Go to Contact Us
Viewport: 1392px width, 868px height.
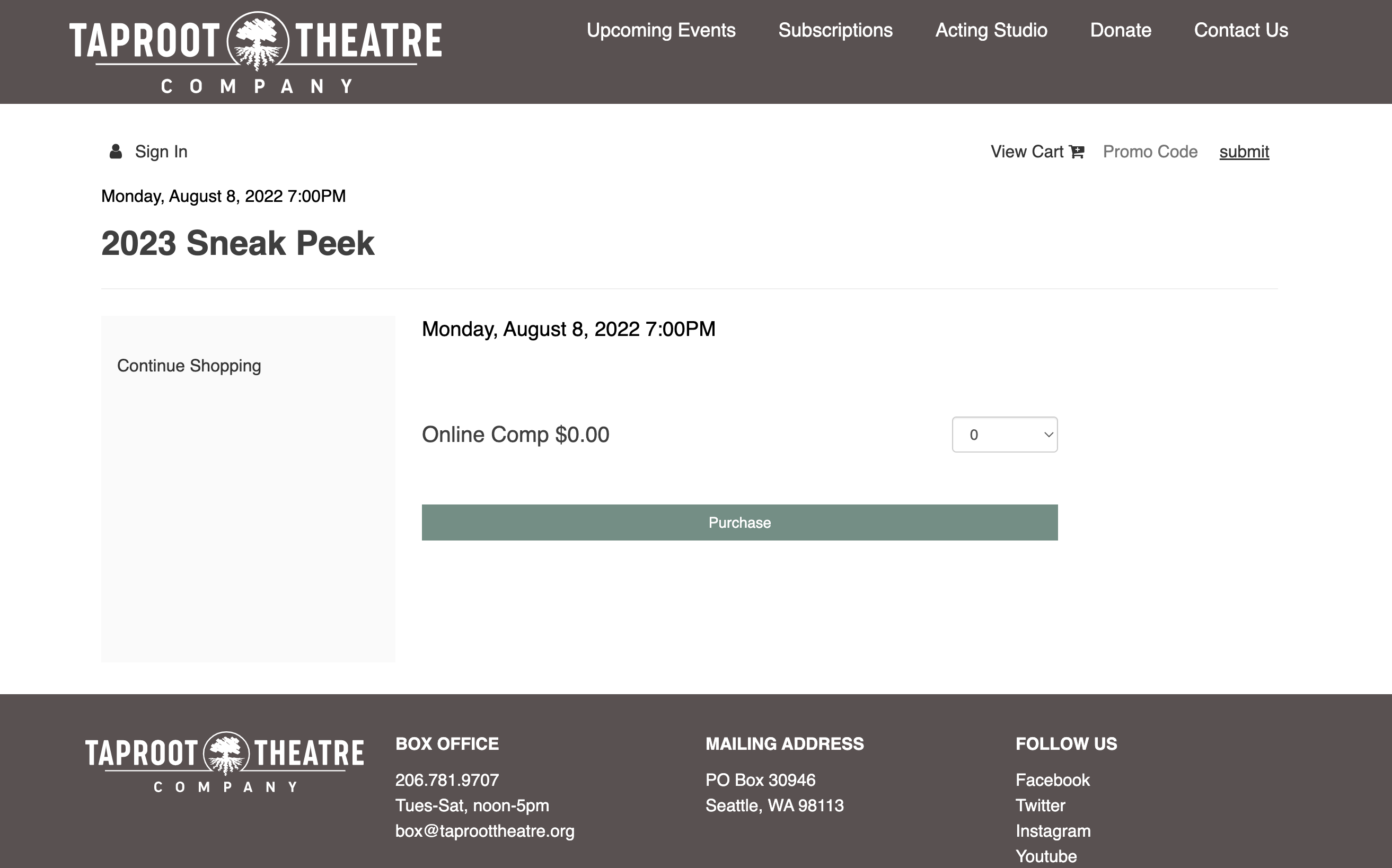(1241, 30)
